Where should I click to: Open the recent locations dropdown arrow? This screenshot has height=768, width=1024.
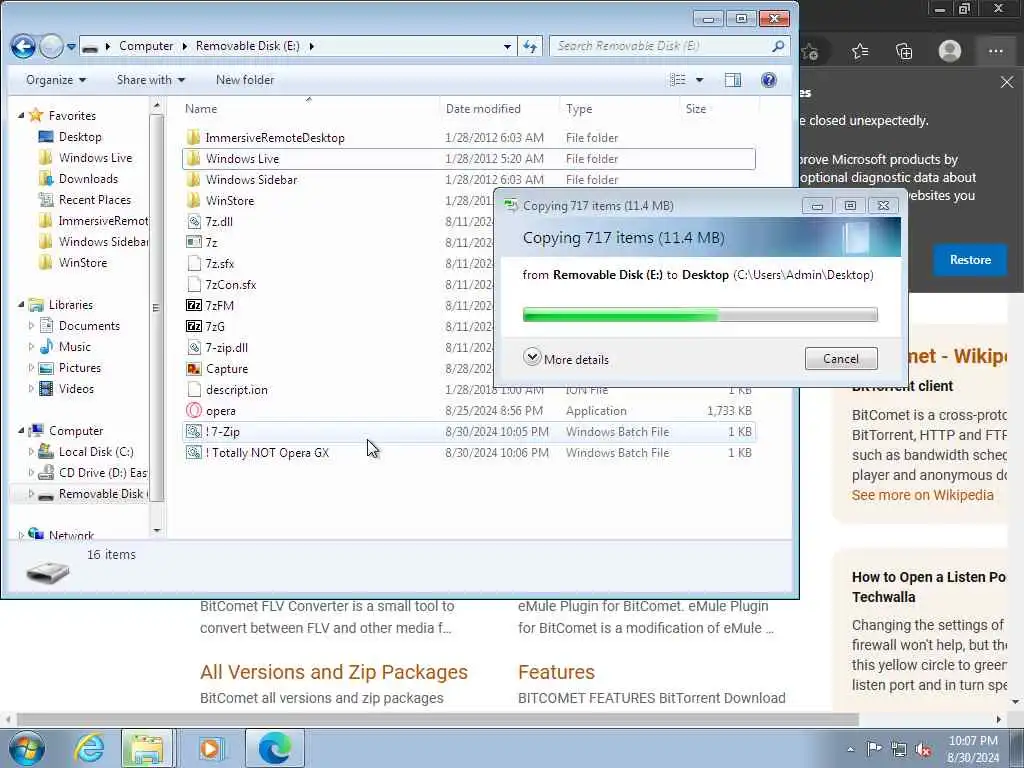click(71, 47)
